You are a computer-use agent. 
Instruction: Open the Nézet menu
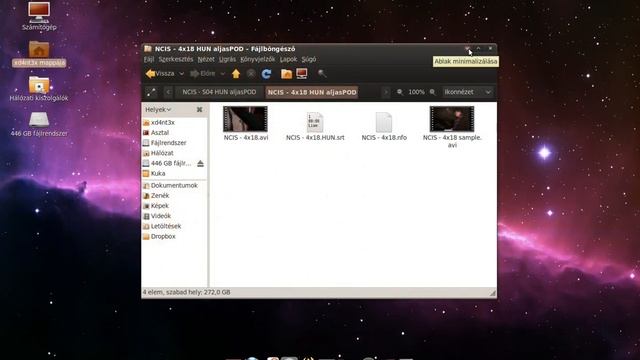tap(206, 59)
